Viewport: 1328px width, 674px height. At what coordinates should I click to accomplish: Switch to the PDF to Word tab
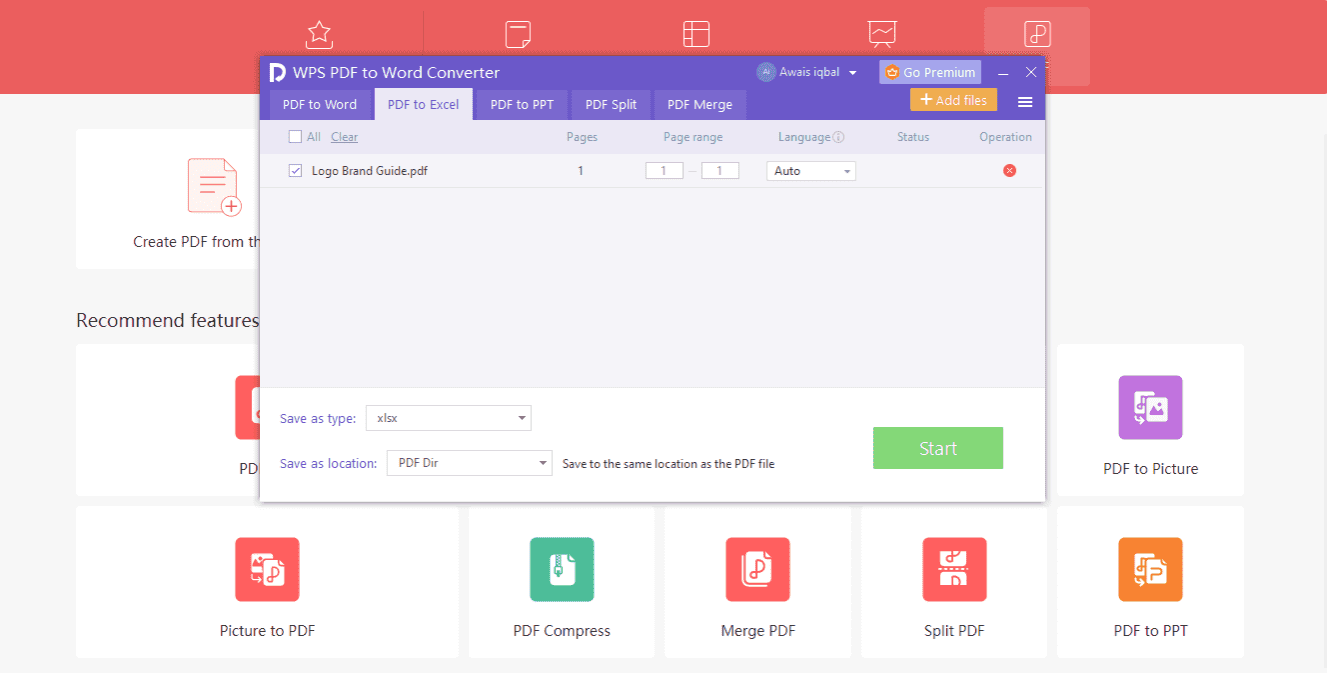[x=320, y=104]
